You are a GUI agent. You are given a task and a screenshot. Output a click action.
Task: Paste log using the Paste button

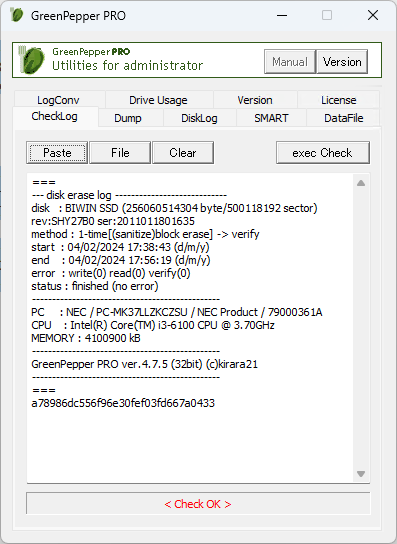(57, 153)
